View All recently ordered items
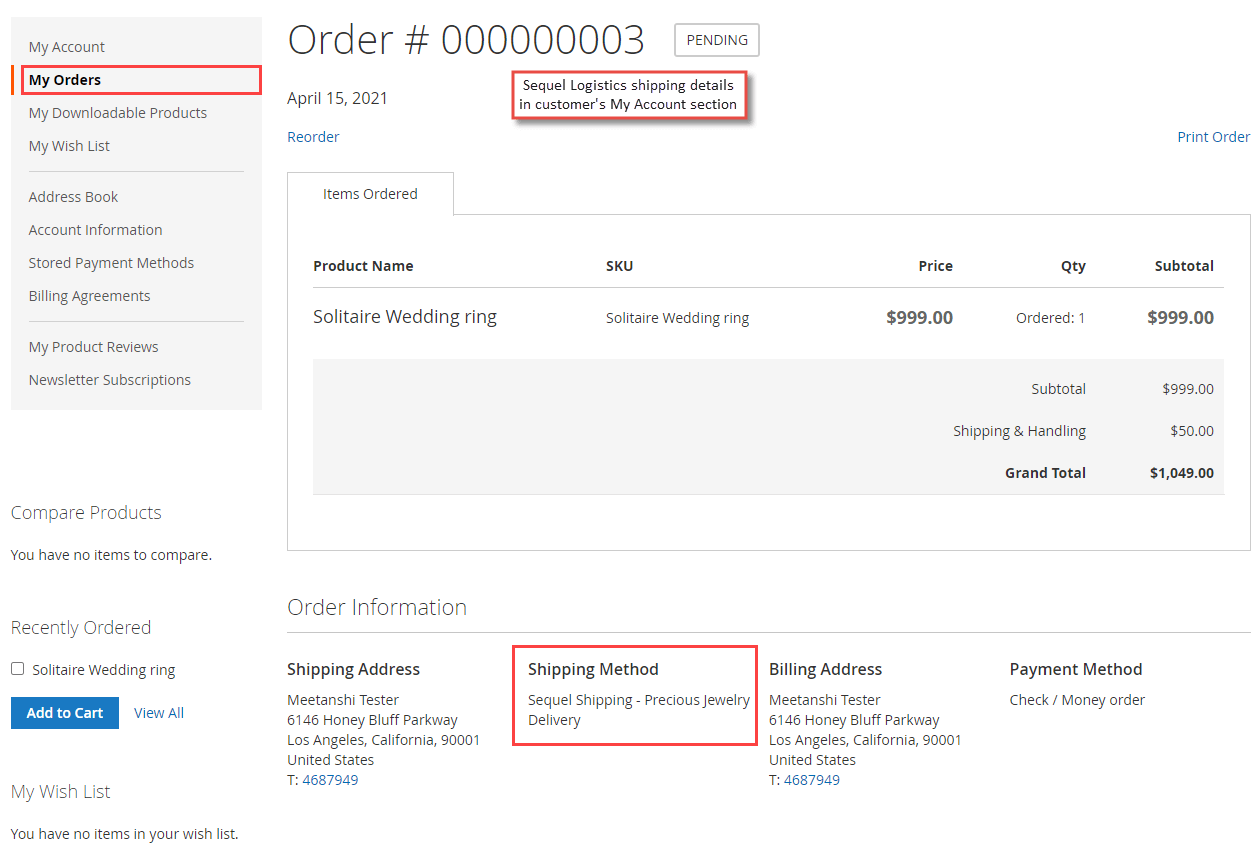Image resolution: width=1258 pixels, height=852 pixels. (x=158, y=712)
